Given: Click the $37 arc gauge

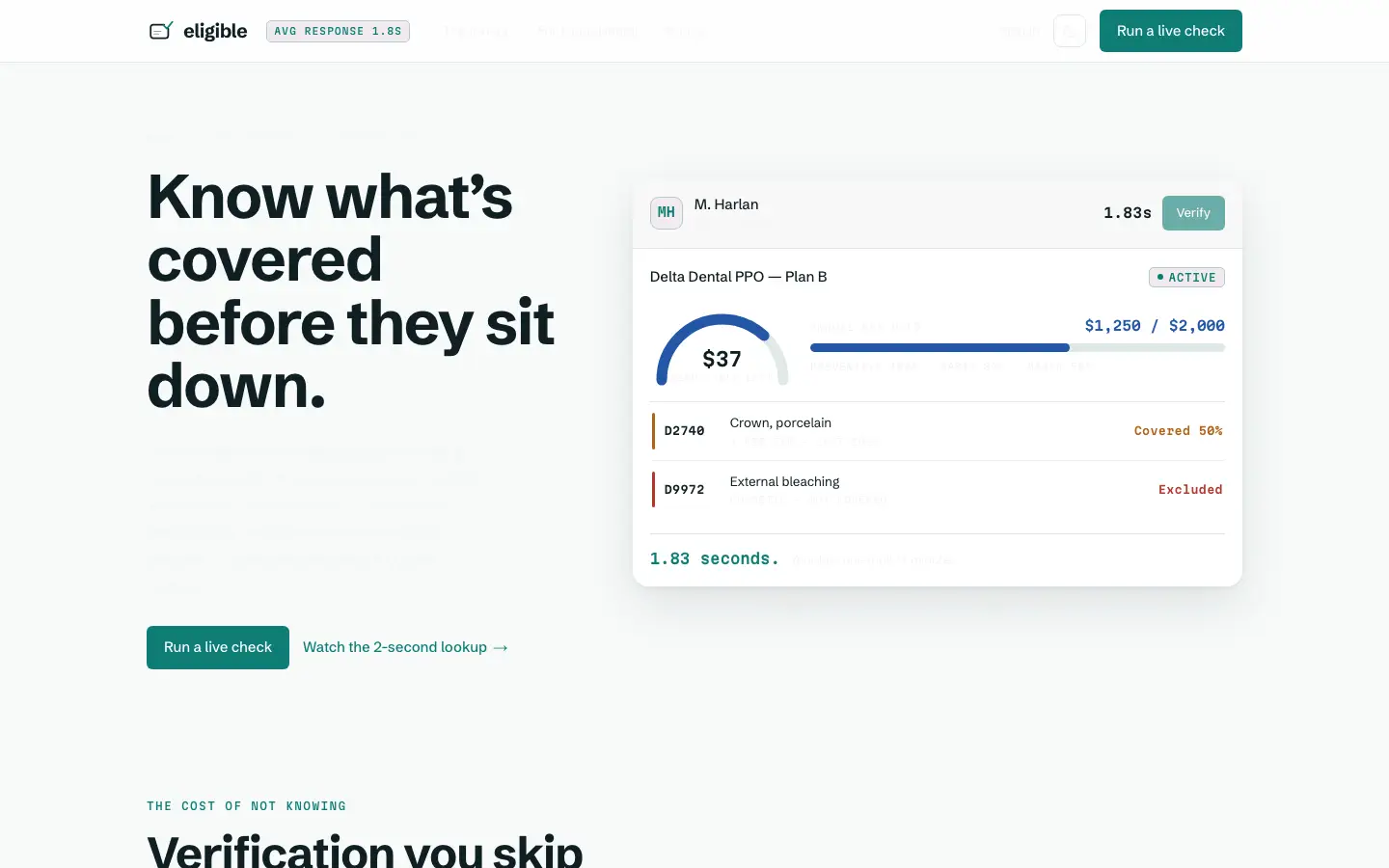Looking at the screenshot, I should pyautogui.click(x=722, y=351).
